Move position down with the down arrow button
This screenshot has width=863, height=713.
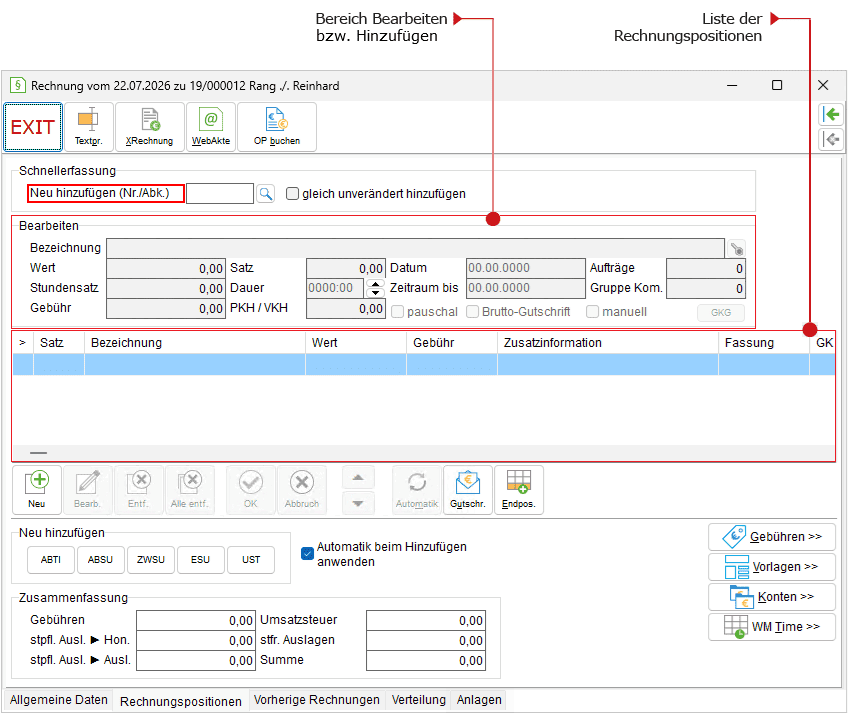[x=358, y=503]
